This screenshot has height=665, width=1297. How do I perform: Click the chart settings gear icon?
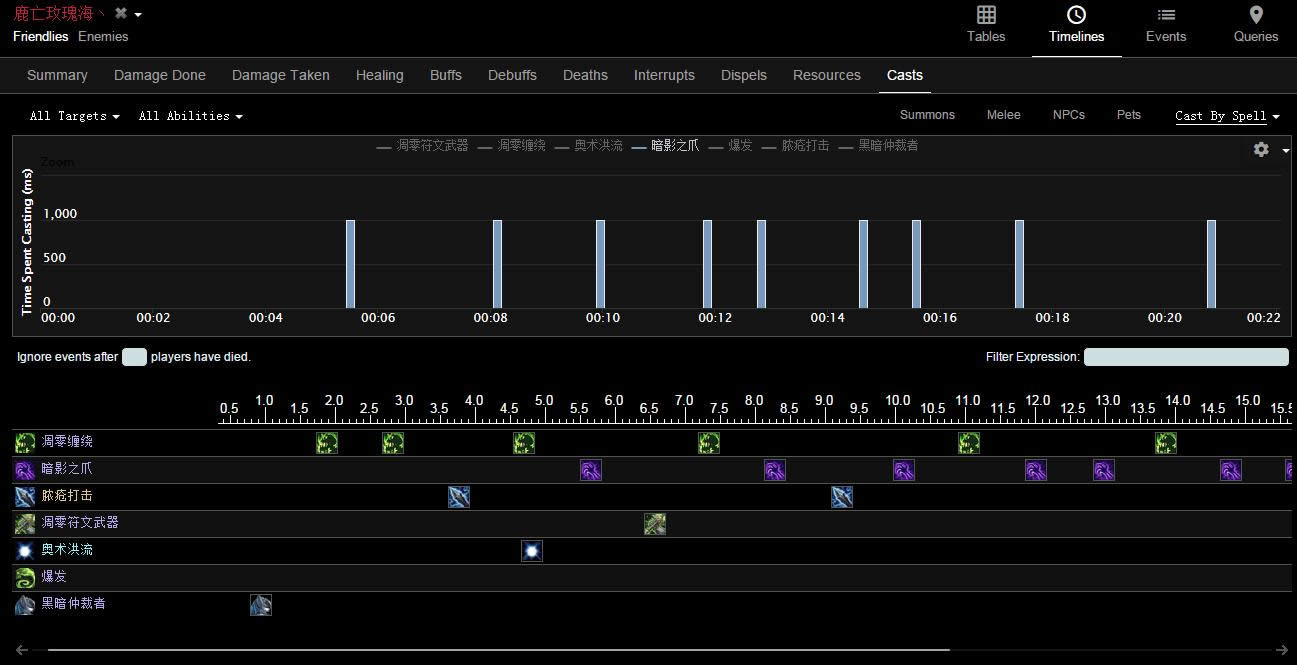coord(1261,149)
